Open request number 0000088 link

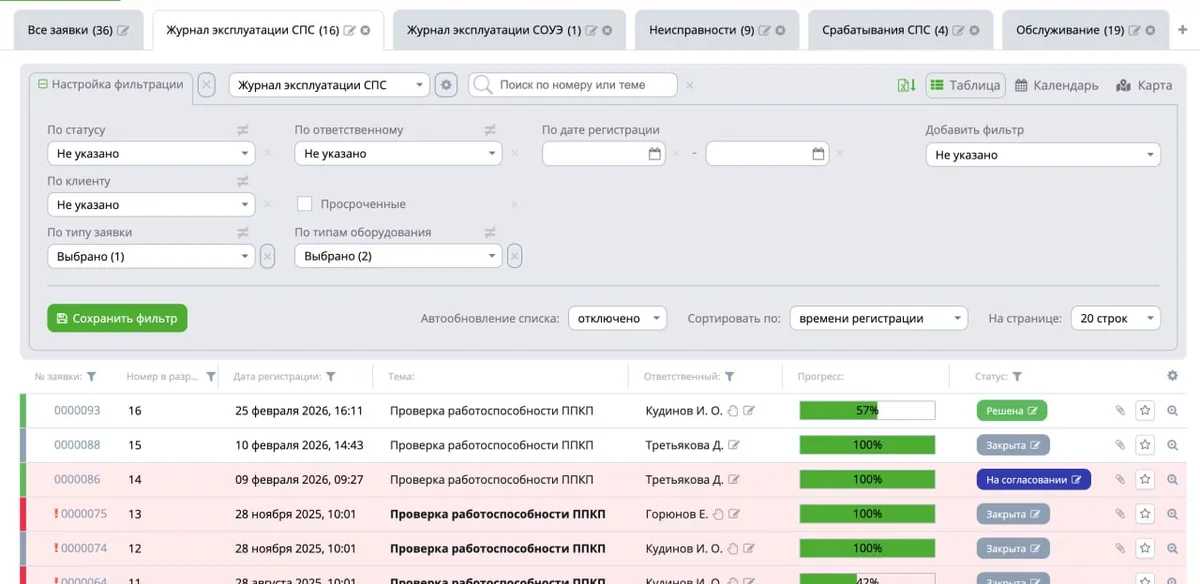point(77,445)
